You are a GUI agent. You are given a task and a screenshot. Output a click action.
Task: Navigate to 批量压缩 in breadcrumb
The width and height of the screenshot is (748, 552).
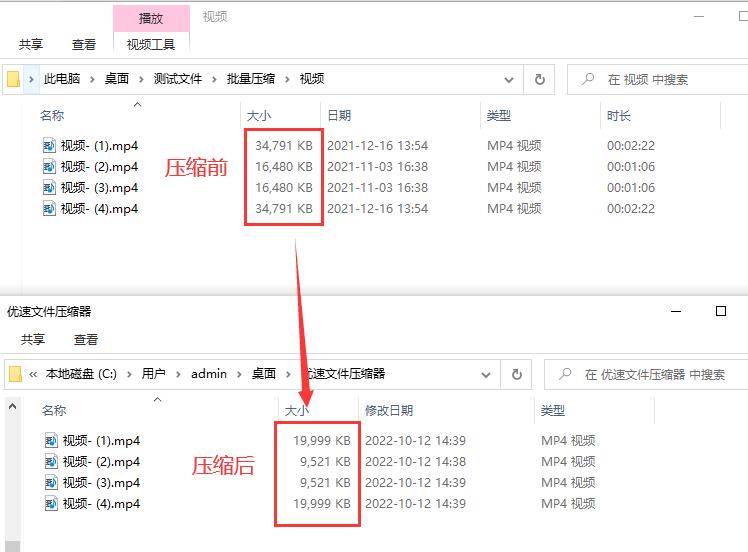251,79
